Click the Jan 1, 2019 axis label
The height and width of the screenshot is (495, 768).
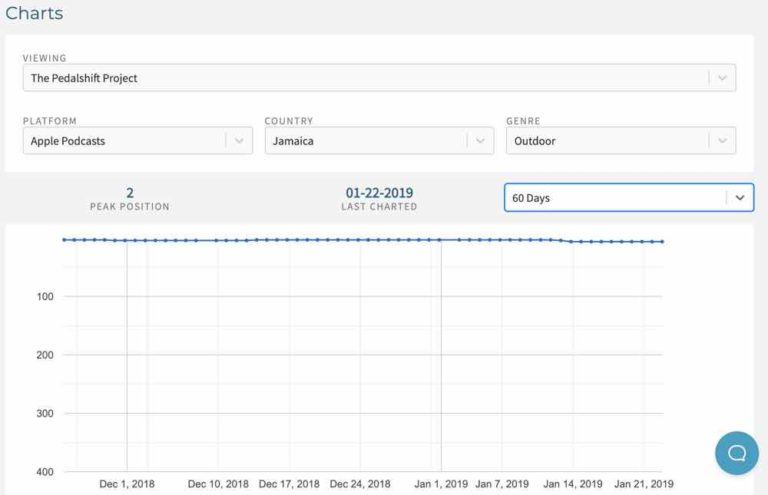pyautogui.click(x=441, y=484)
